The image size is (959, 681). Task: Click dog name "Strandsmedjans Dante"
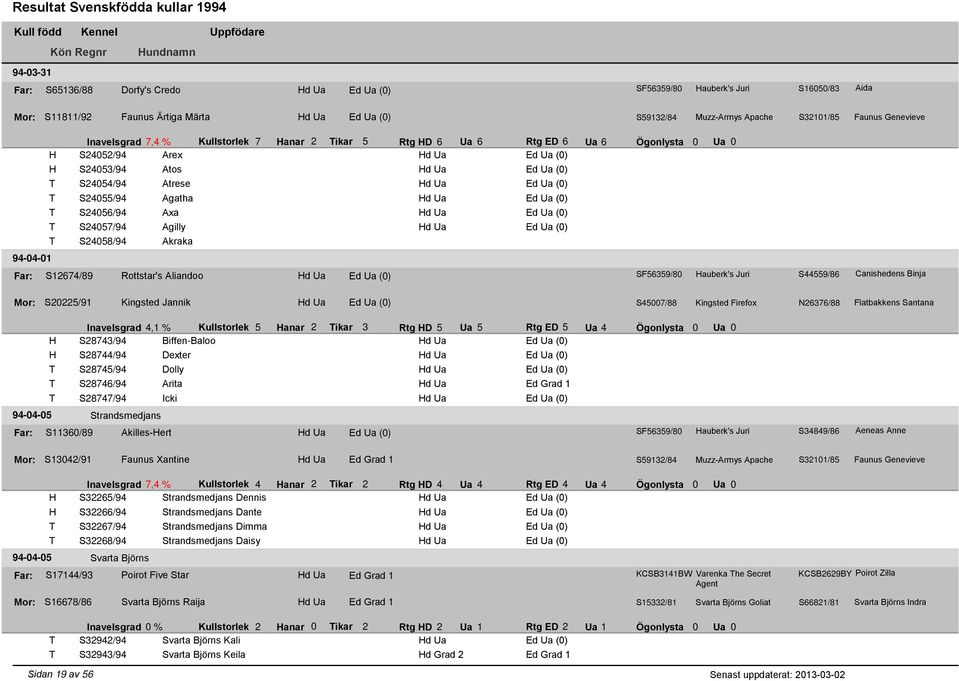[x=212, y=512]
